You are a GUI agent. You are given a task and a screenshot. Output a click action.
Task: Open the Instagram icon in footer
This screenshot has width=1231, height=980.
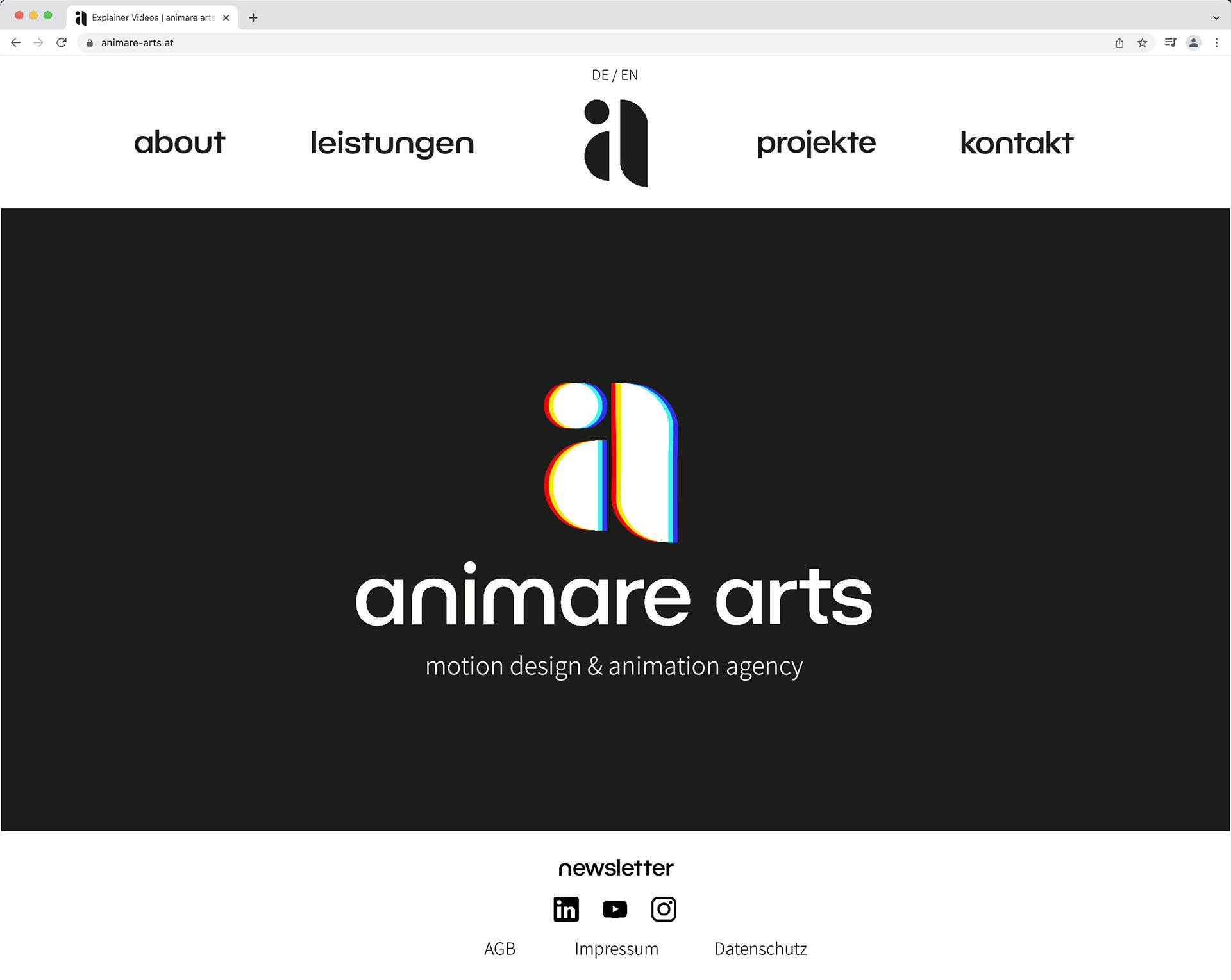pos(664,909)
